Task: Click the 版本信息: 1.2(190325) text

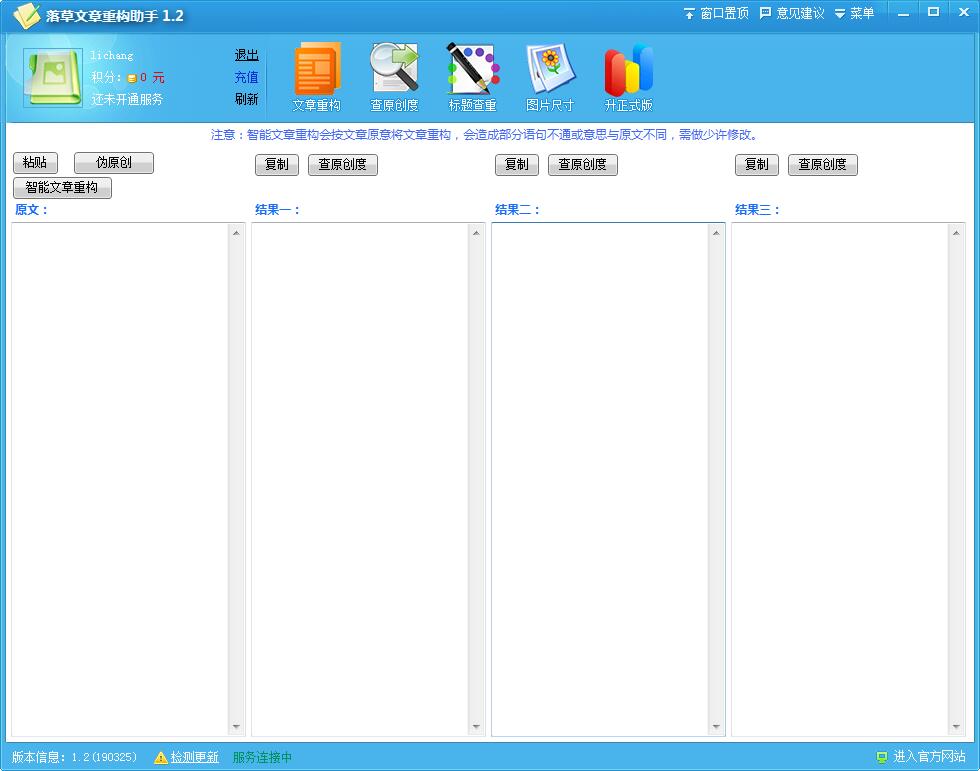Action: (x=74, y=757)
